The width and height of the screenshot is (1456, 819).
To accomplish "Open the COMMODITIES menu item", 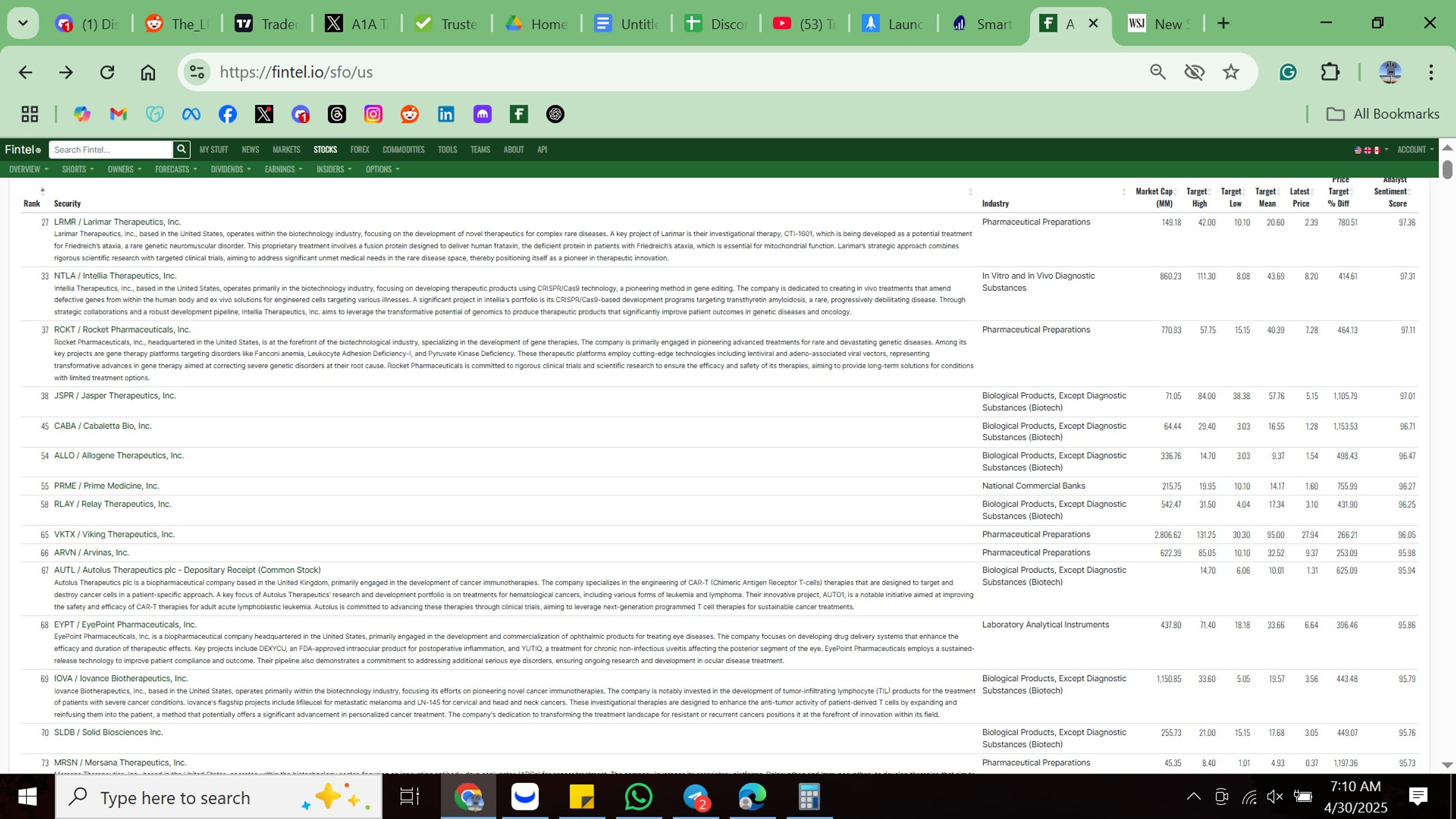I will [x=403, y=150].
